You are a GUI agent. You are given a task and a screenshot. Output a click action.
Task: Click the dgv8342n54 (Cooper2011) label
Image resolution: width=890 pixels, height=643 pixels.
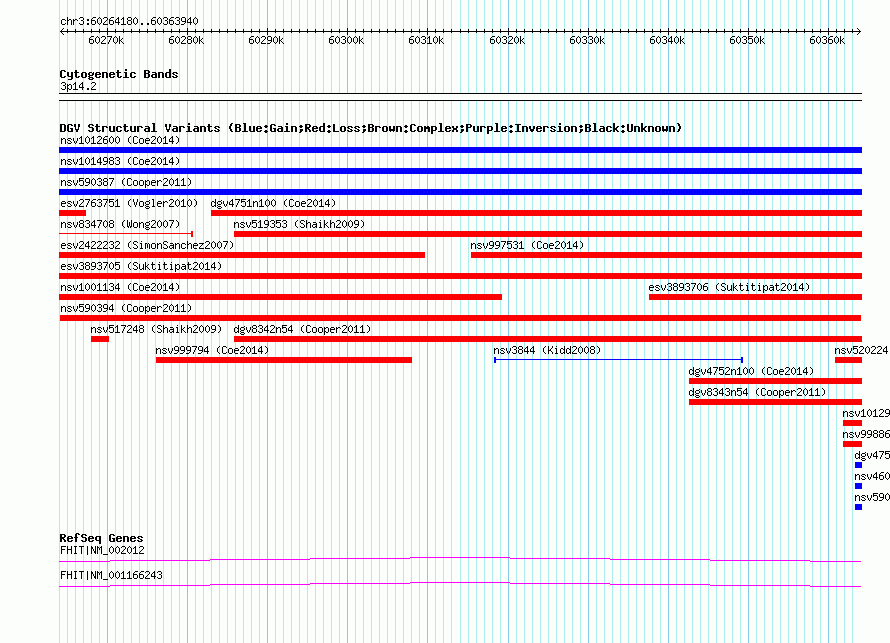[303, 329]
